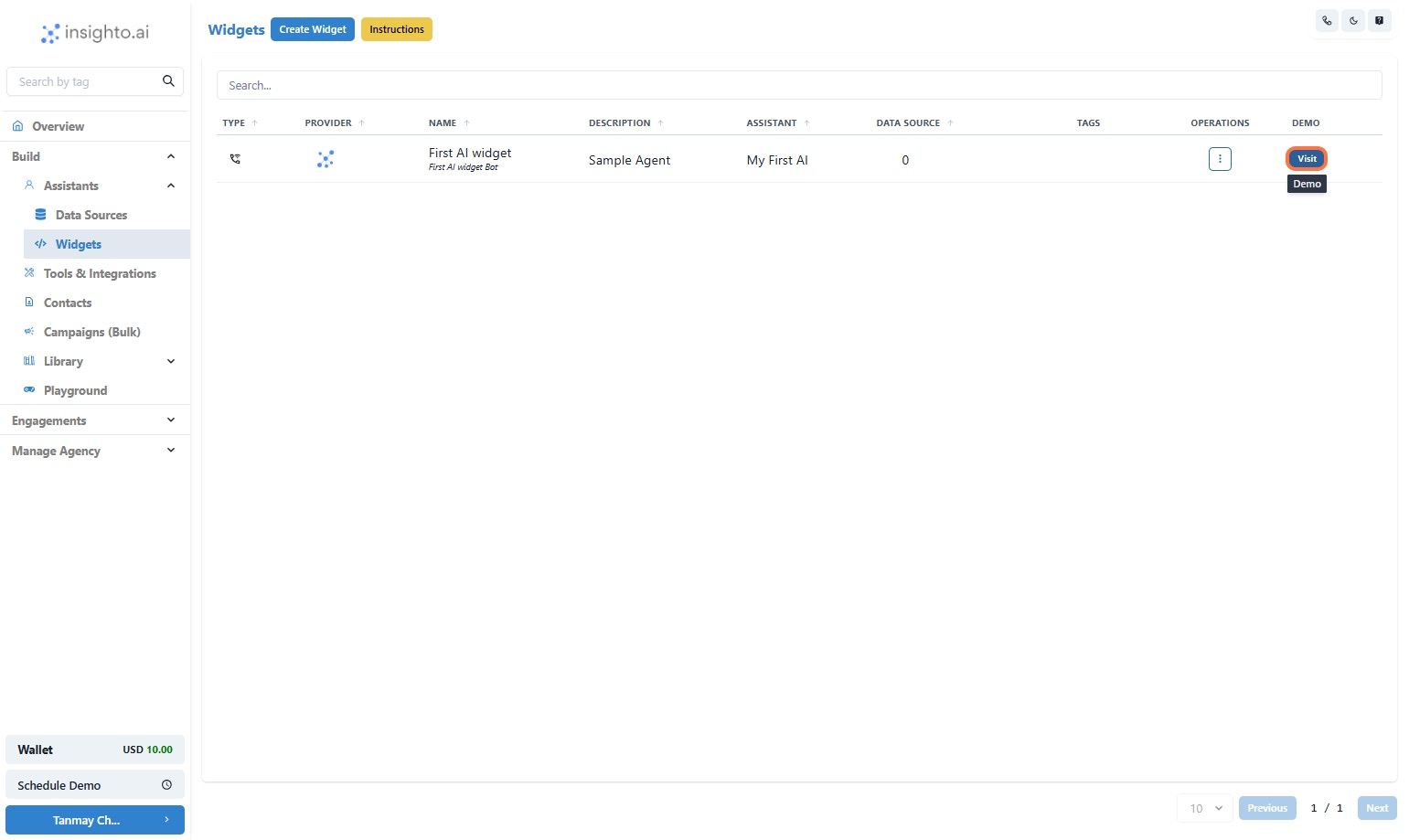Click the Widgets code icon
The height and width of the screenshot is (840, 1409).
40,244
